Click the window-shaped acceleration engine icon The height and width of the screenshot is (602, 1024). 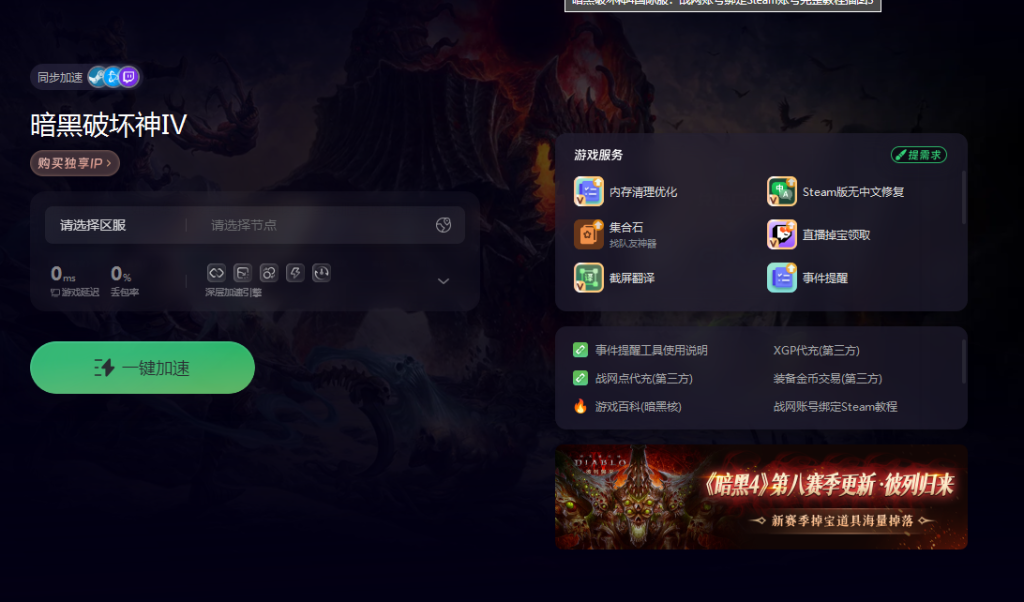tap(242, 273)
